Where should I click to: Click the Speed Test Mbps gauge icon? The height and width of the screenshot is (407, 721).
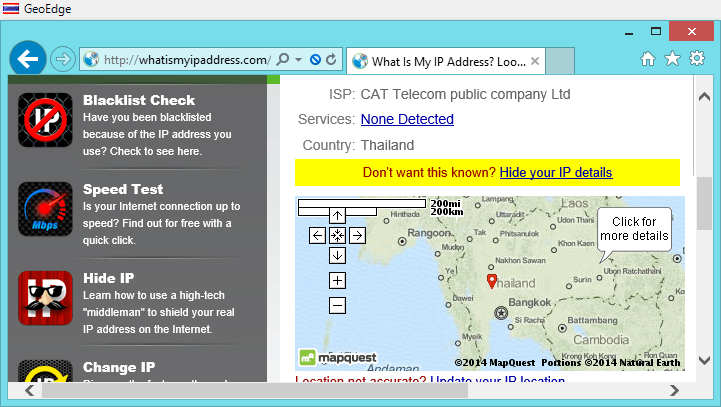(x=45, y=209)
